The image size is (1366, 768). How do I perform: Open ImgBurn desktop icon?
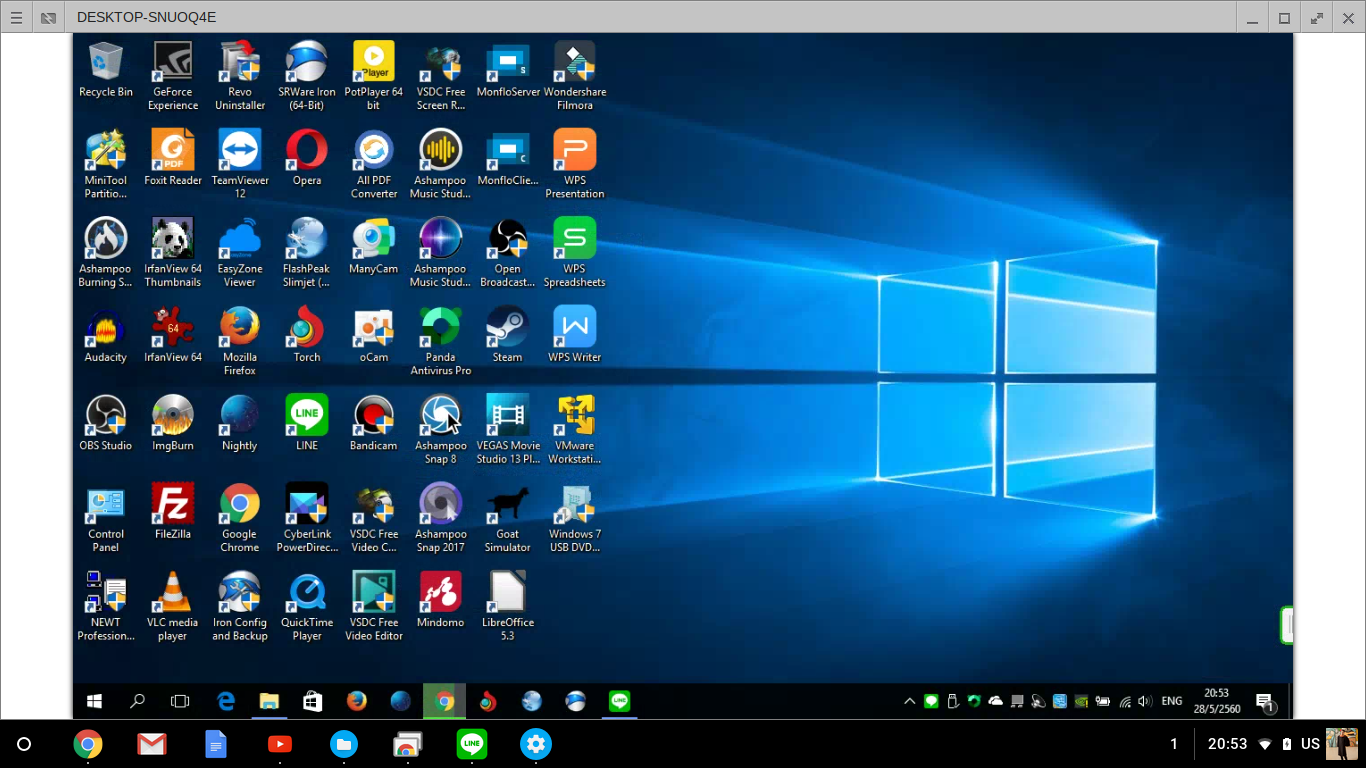tap(173, 423)
